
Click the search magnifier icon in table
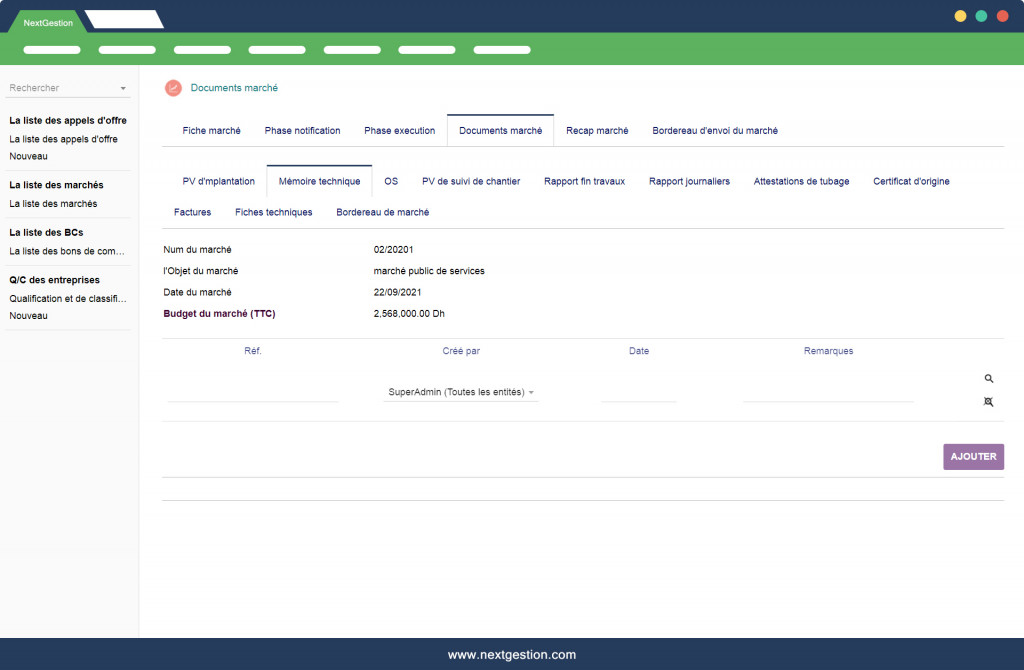pos(989,379)
